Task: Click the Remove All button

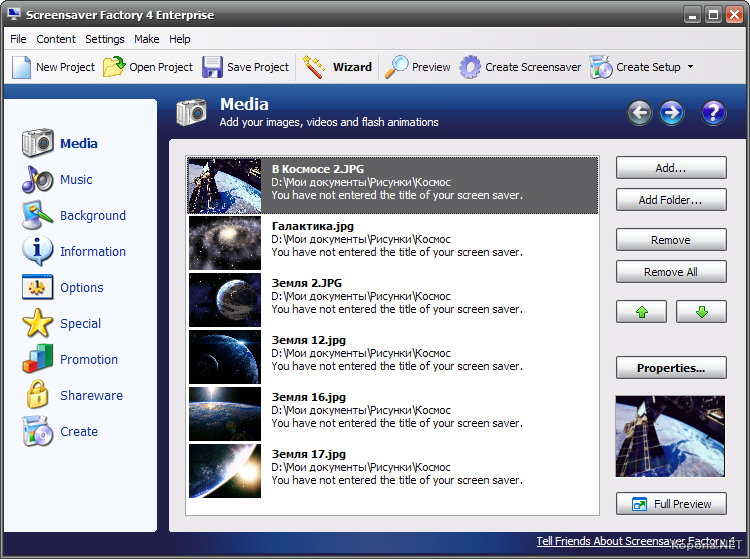Action: [671, 272]
